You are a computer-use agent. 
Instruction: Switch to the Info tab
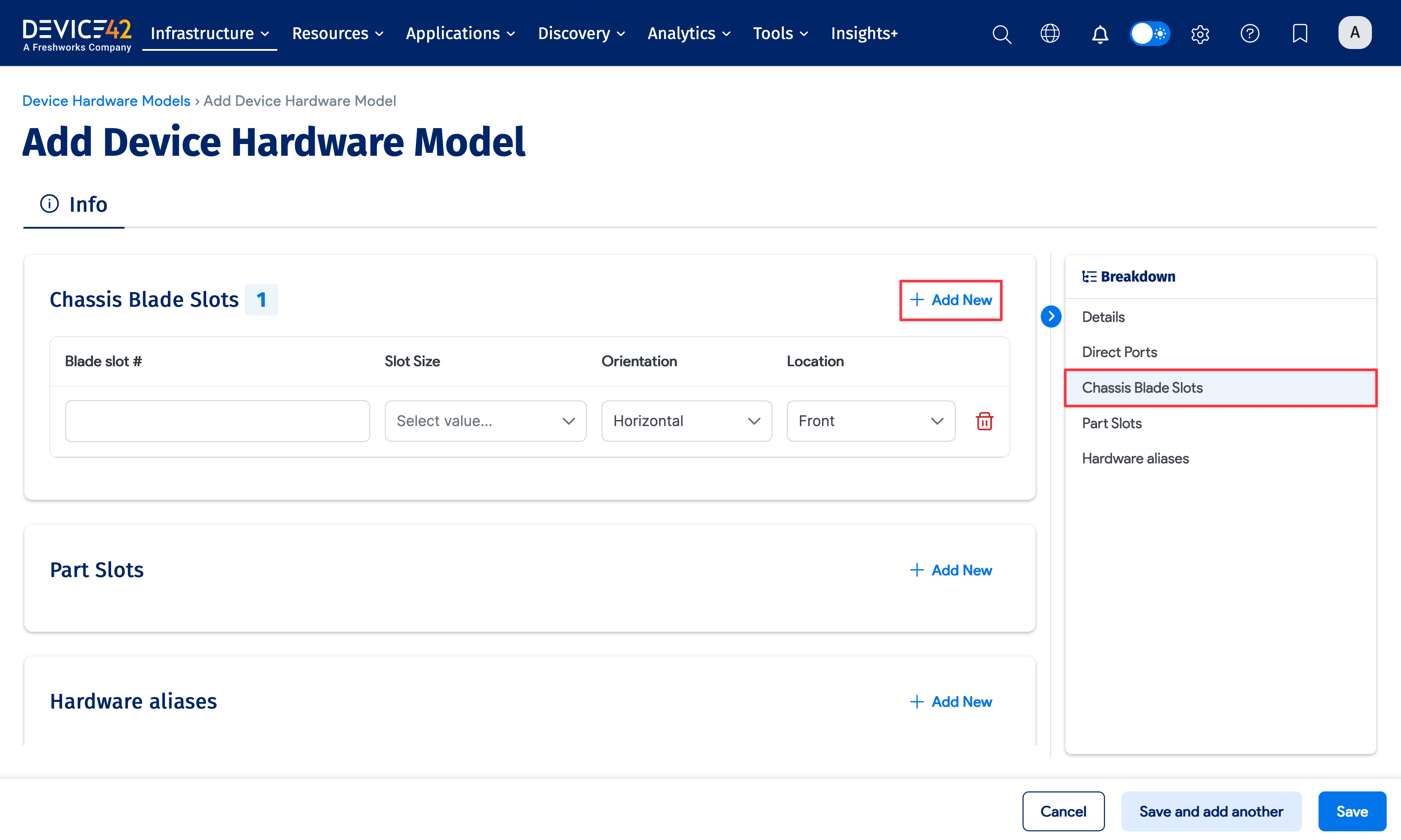[x=74, y=204]
